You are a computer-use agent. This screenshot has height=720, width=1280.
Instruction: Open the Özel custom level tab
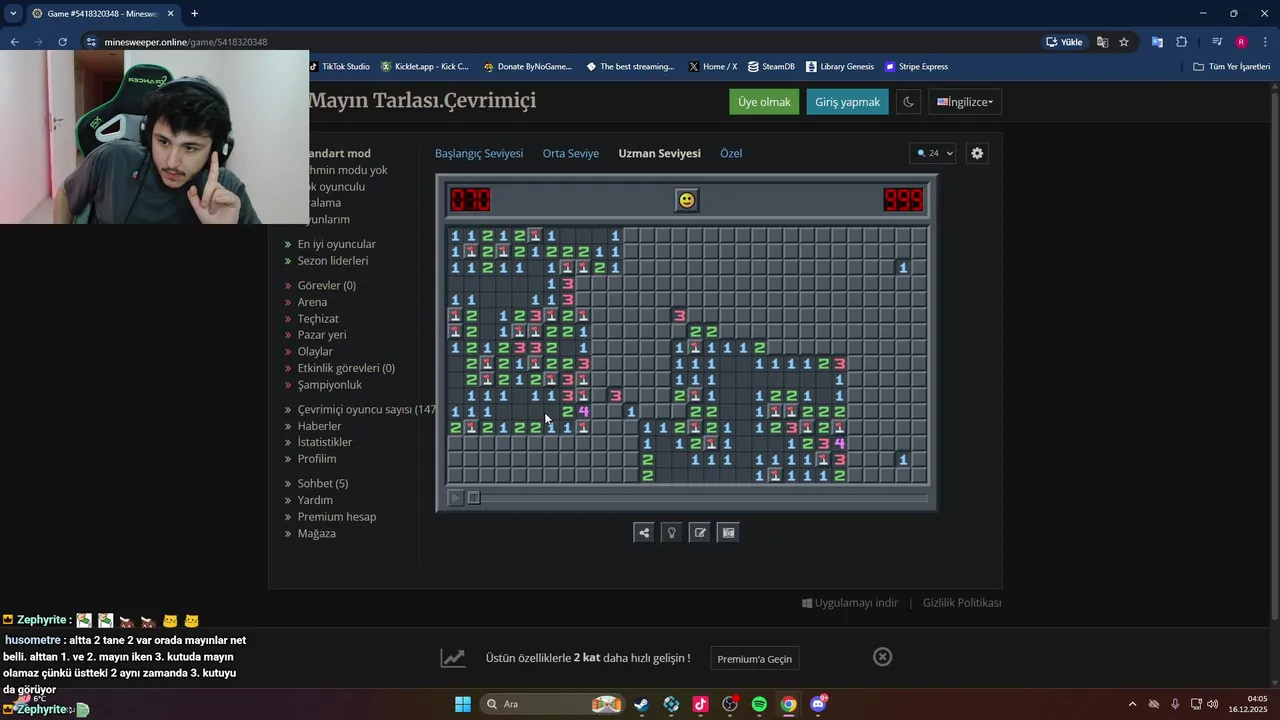[731, 153]
